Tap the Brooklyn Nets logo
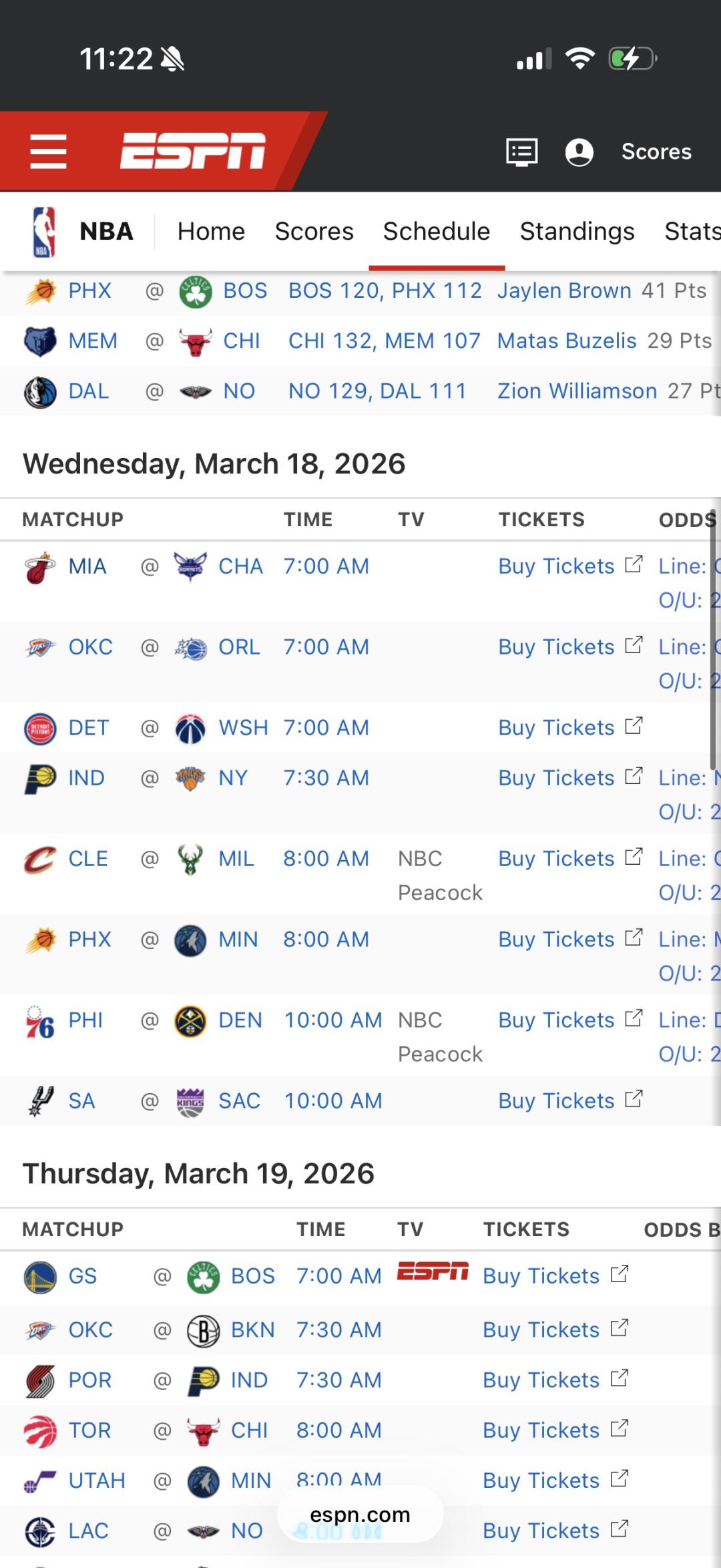The image size is (721, 1568). tap(203, 1330)
